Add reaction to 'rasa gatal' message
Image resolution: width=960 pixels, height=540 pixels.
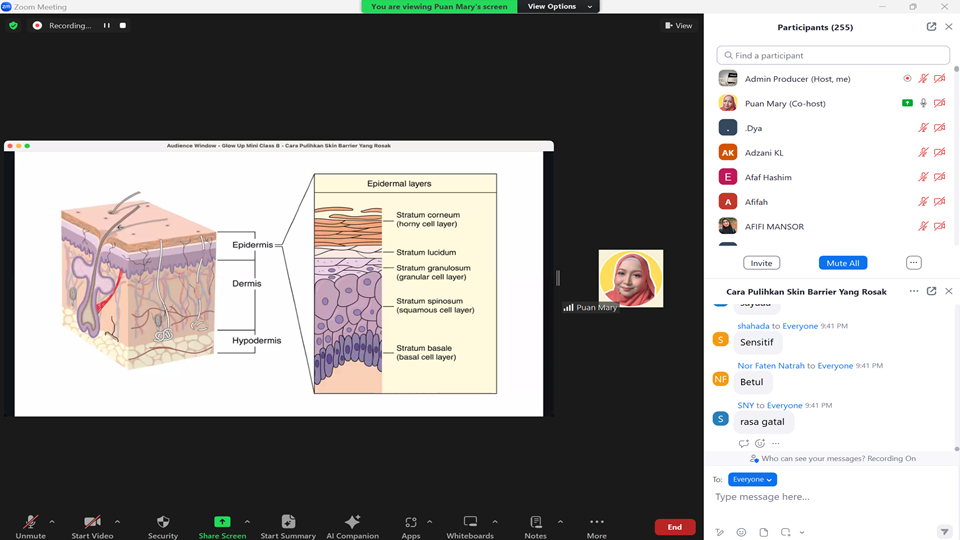(x=760, y=443)
